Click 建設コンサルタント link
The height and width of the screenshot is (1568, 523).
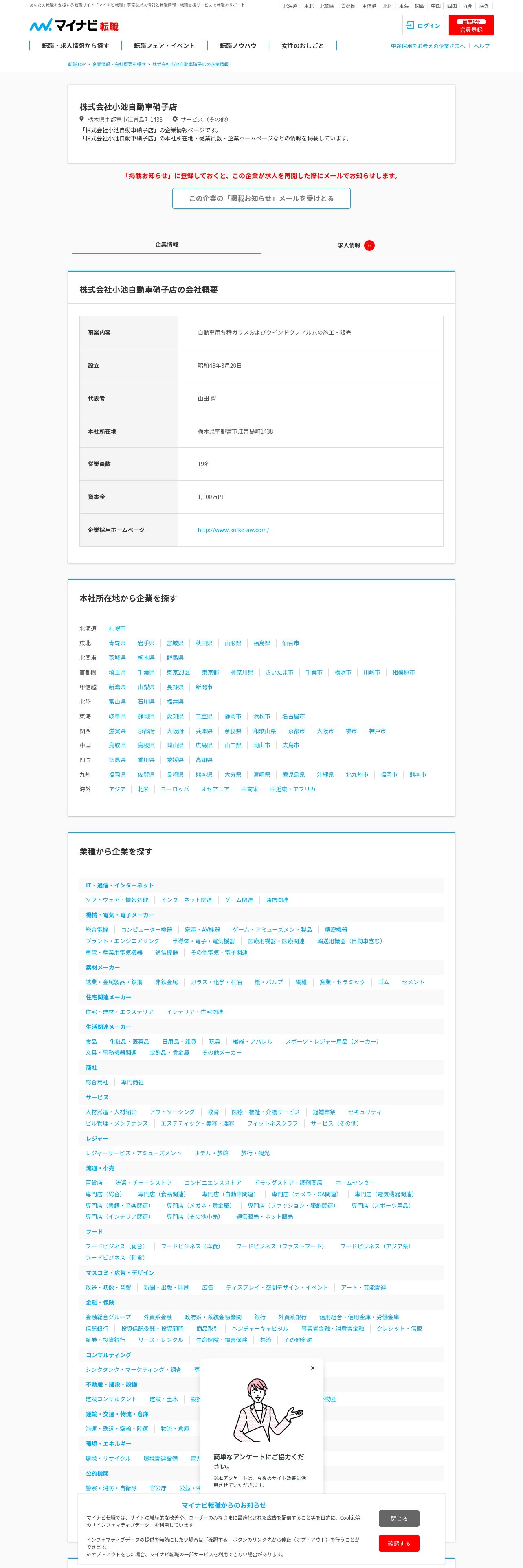(x=111, y=1399)
